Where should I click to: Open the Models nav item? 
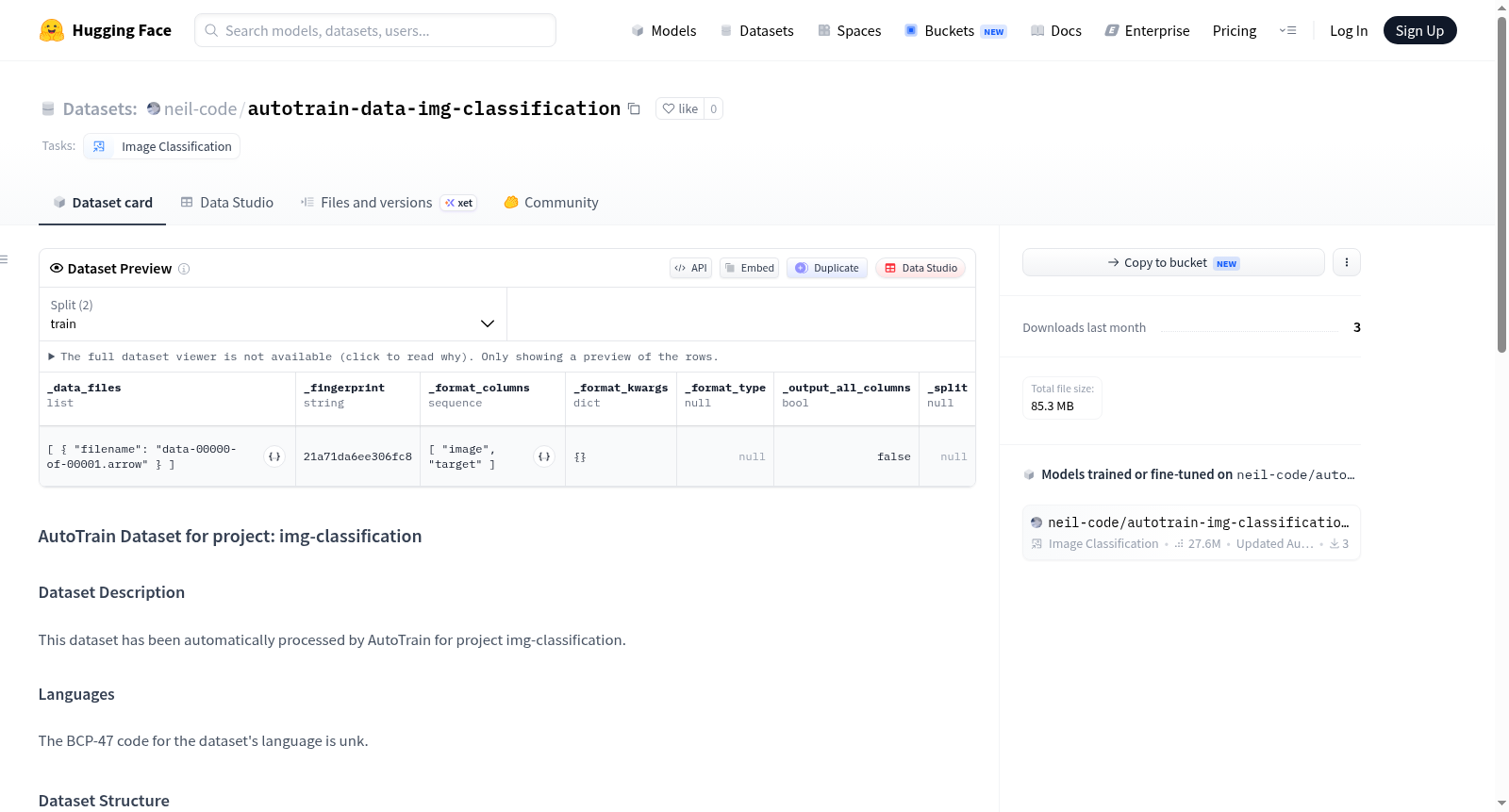point(664,31)
